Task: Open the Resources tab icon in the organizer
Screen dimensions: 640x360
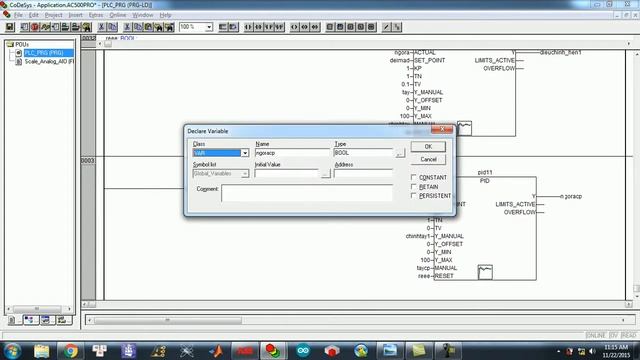Action: click(63, 320)
